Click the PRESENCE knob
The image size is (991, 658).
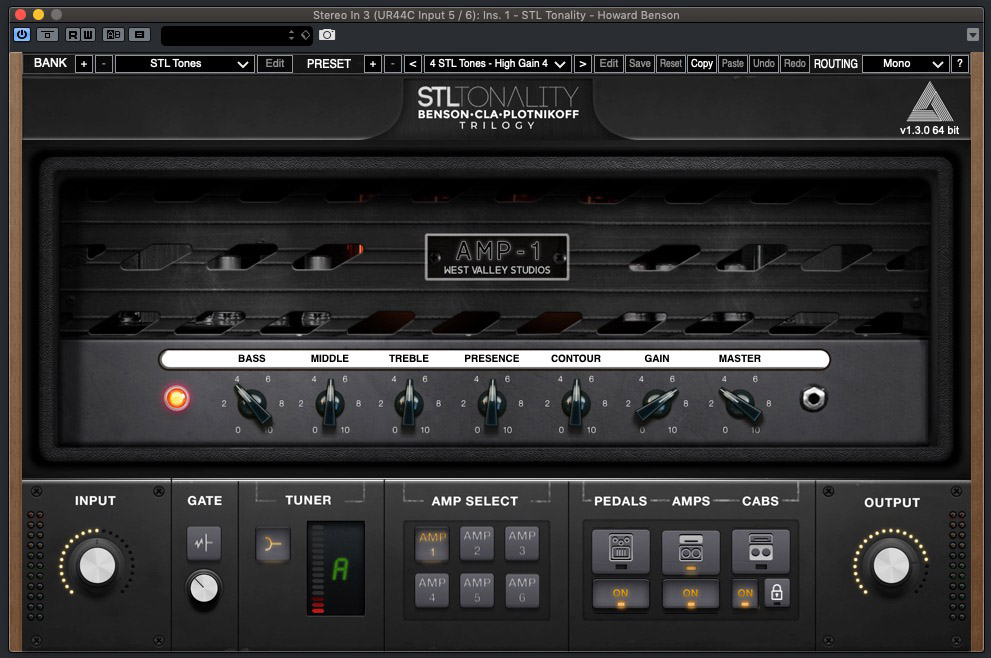pos(491,403)
